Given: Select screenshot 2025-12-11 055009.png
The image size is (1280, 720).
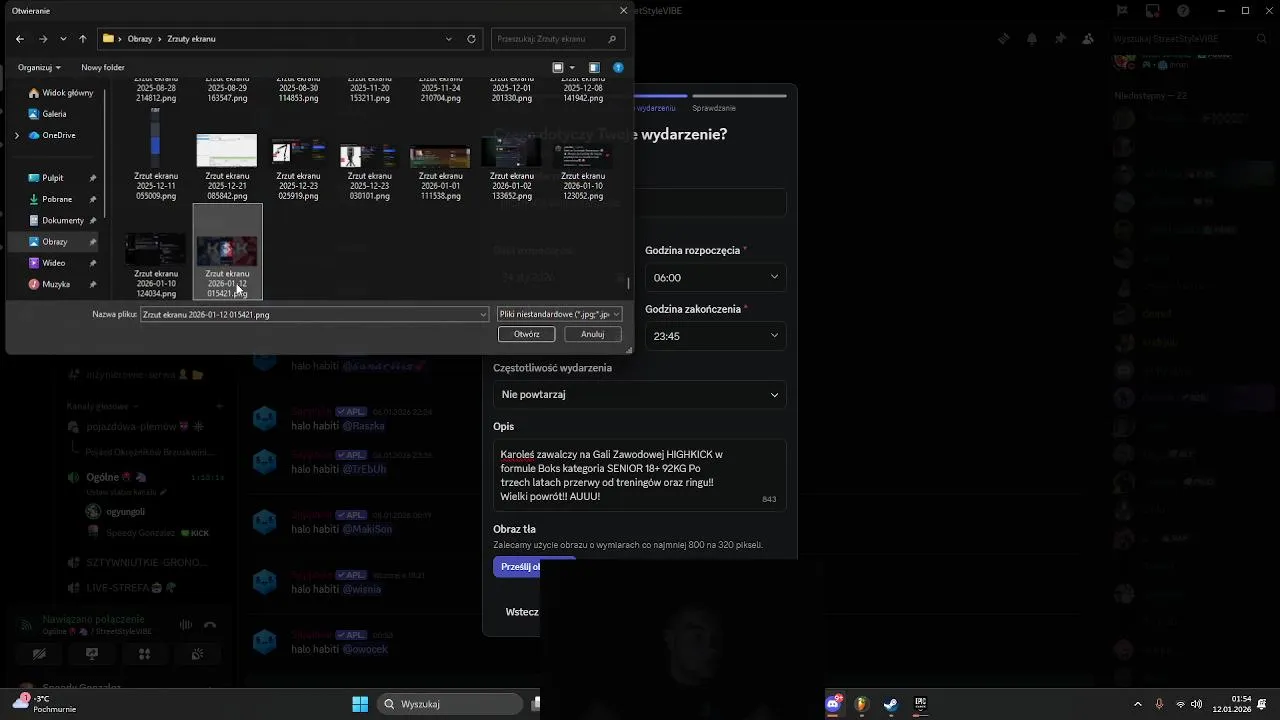Looking at the screenshot, I should click(155, 154).
